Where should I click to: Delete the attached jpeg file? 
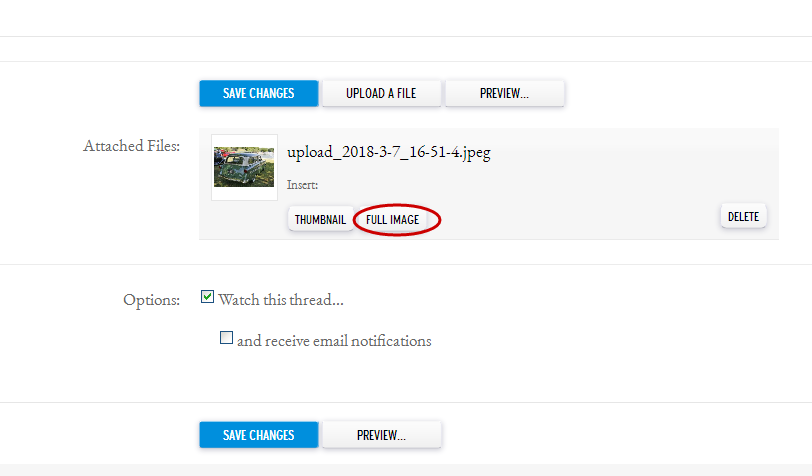point(743,217)
